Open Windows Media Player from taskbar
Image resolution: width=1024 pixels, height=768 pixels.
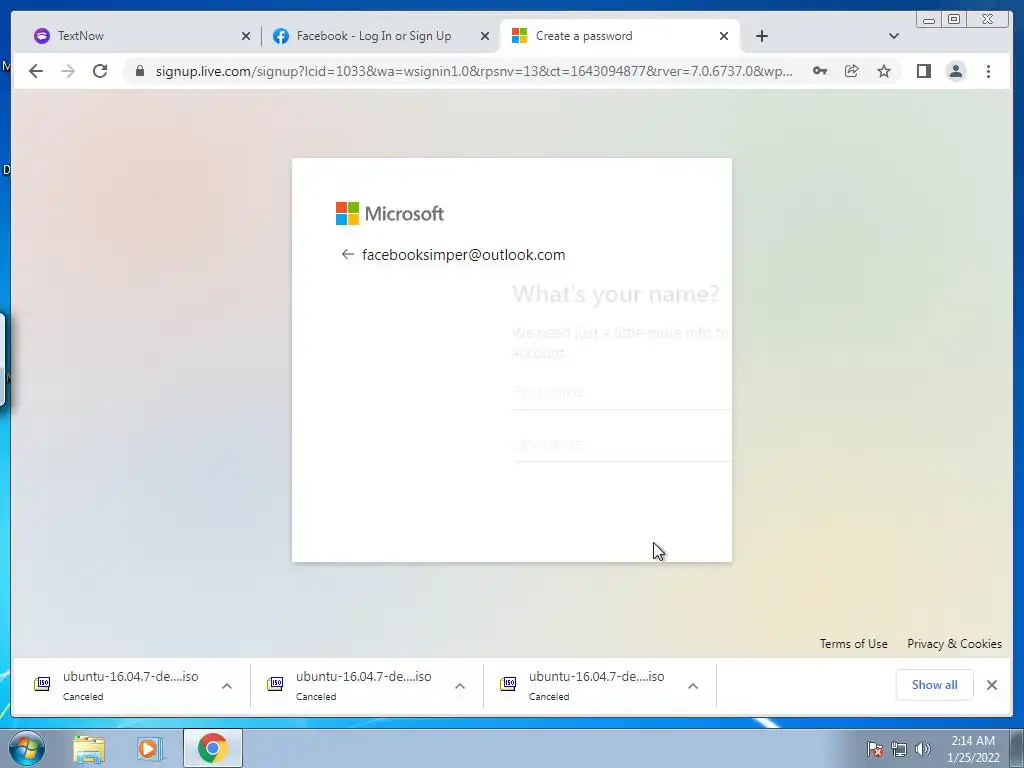pyautogui.click(x=150, y=749)
